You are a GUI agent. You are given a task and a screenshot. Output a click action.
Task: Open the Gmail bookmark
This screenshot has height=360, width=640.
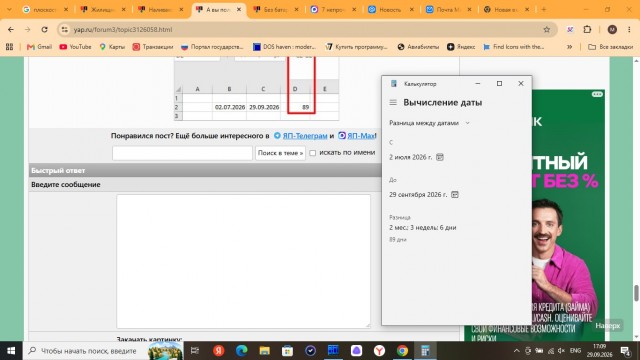pos(40,47)
